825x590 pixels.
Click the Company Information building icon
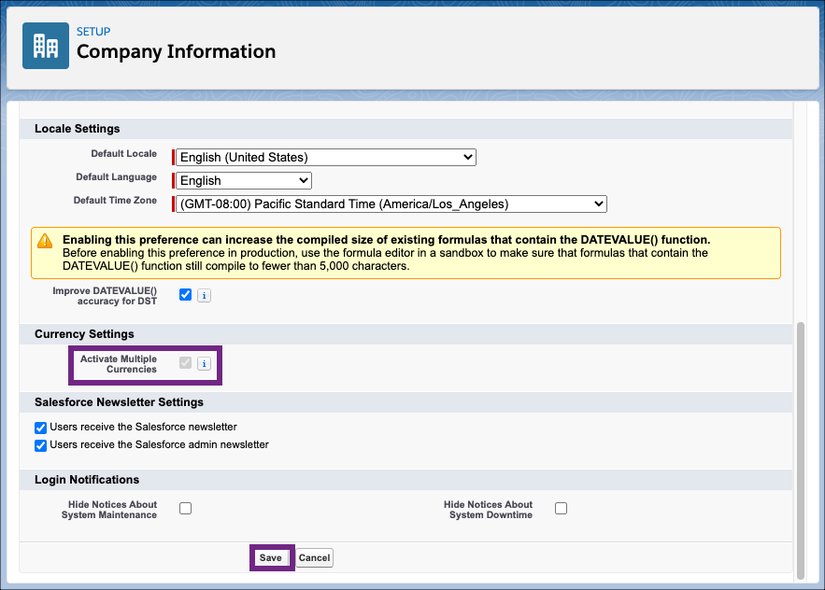(x=44, y=46)
